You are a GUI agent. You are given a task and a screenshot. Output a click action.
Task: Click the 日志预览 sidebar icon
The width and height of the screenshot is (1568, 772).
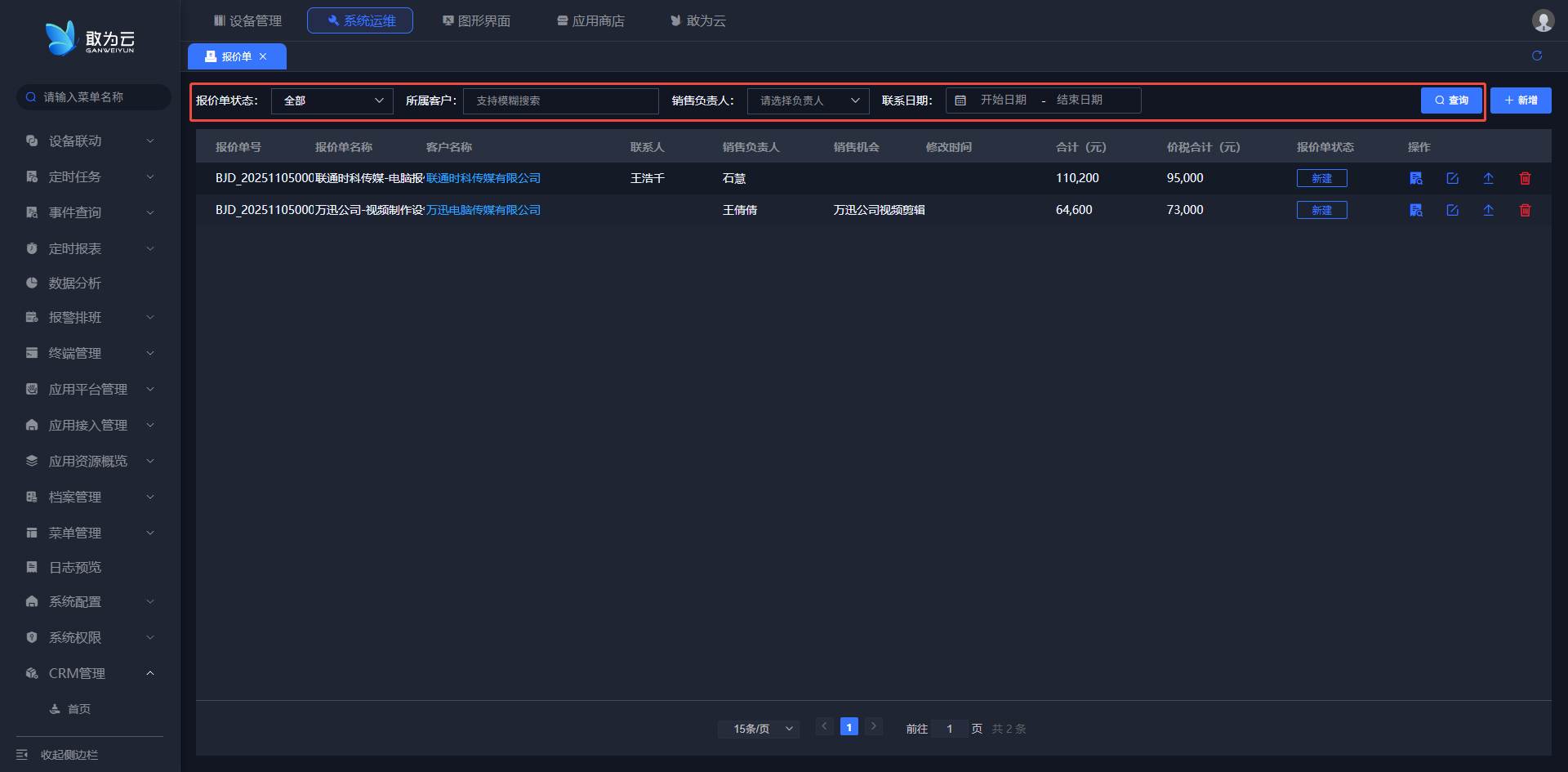(x=32, y=567)
